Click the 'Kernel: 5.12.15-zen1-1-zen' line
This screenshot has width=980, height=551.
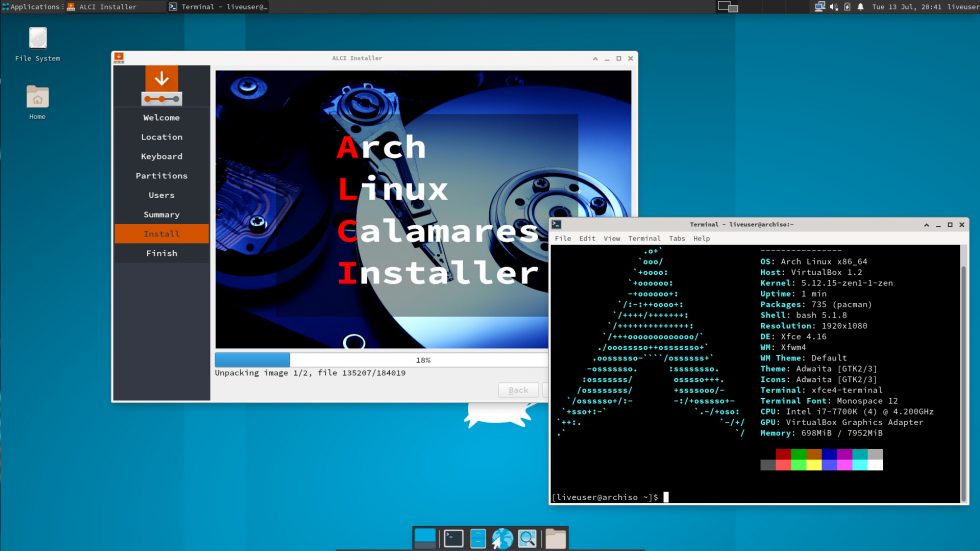tap(826, 283)
